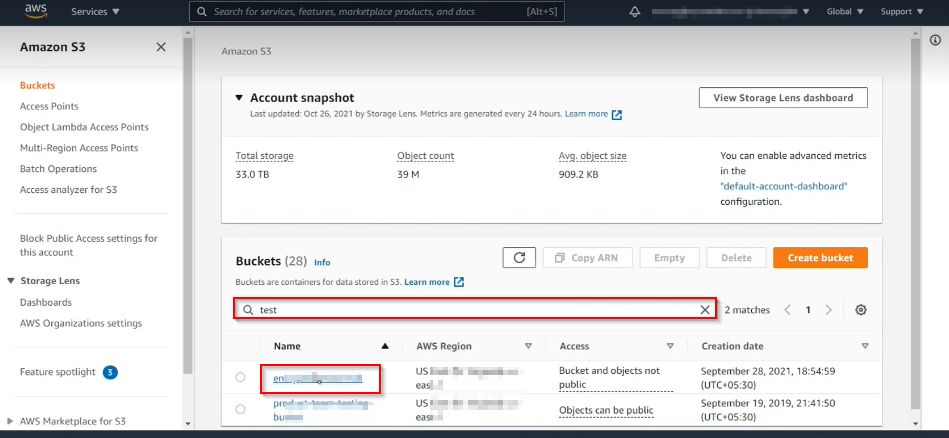This screenshot has height=438, width=949.
Task: Click the Feature spotlight badge showing 3
Action: 110,372
